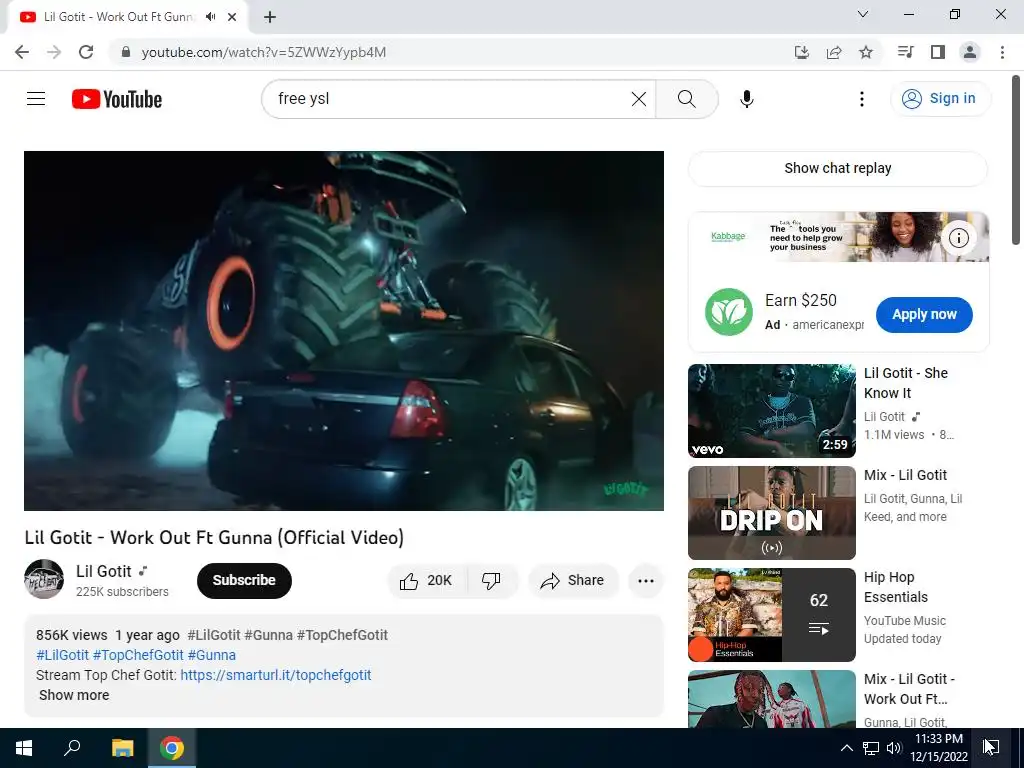The width and height of the screenshot is (1024, 768).
Task: Open volume control in system tray
Action: click(x=894, y=748)
